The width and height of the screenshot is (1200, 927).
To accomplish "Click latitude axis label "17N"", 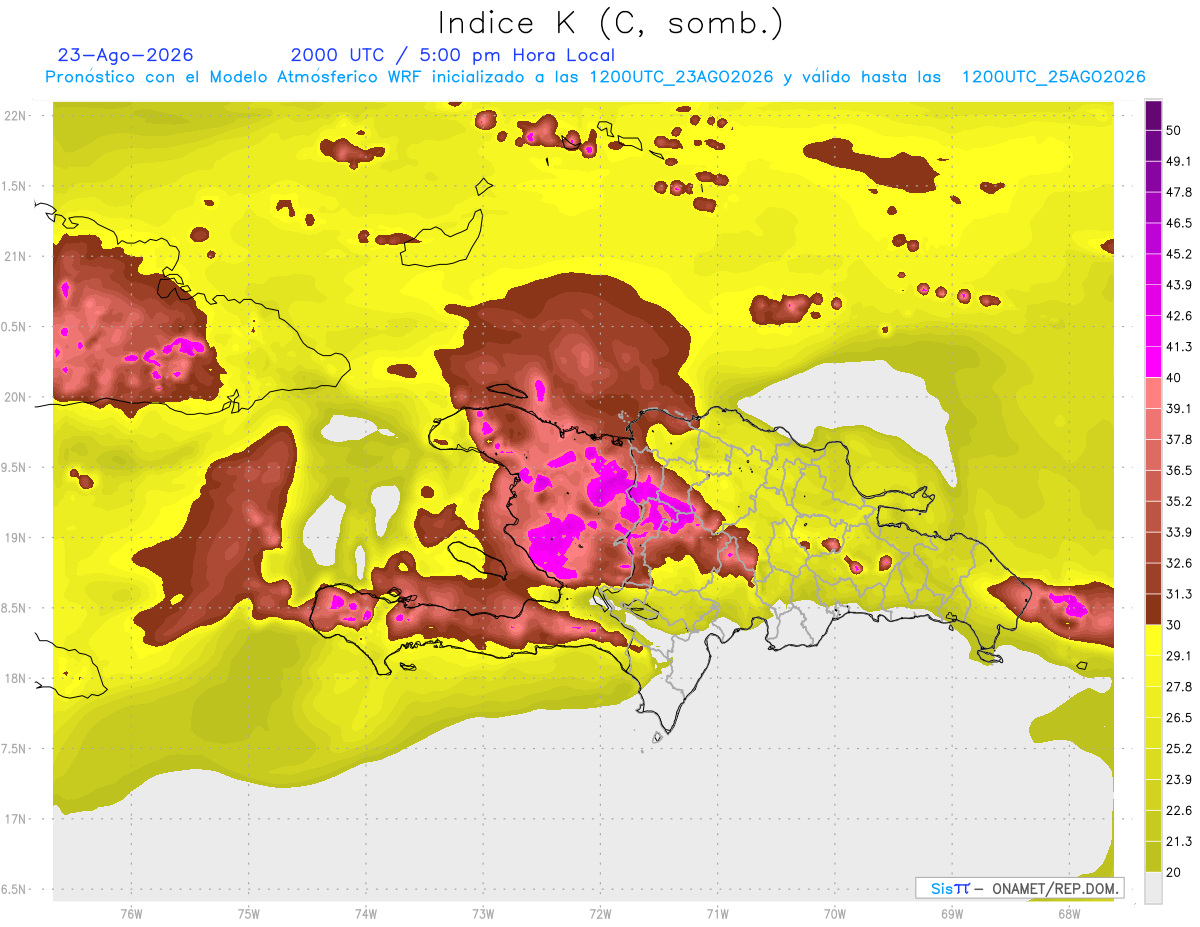I will (x=16, y=819).
